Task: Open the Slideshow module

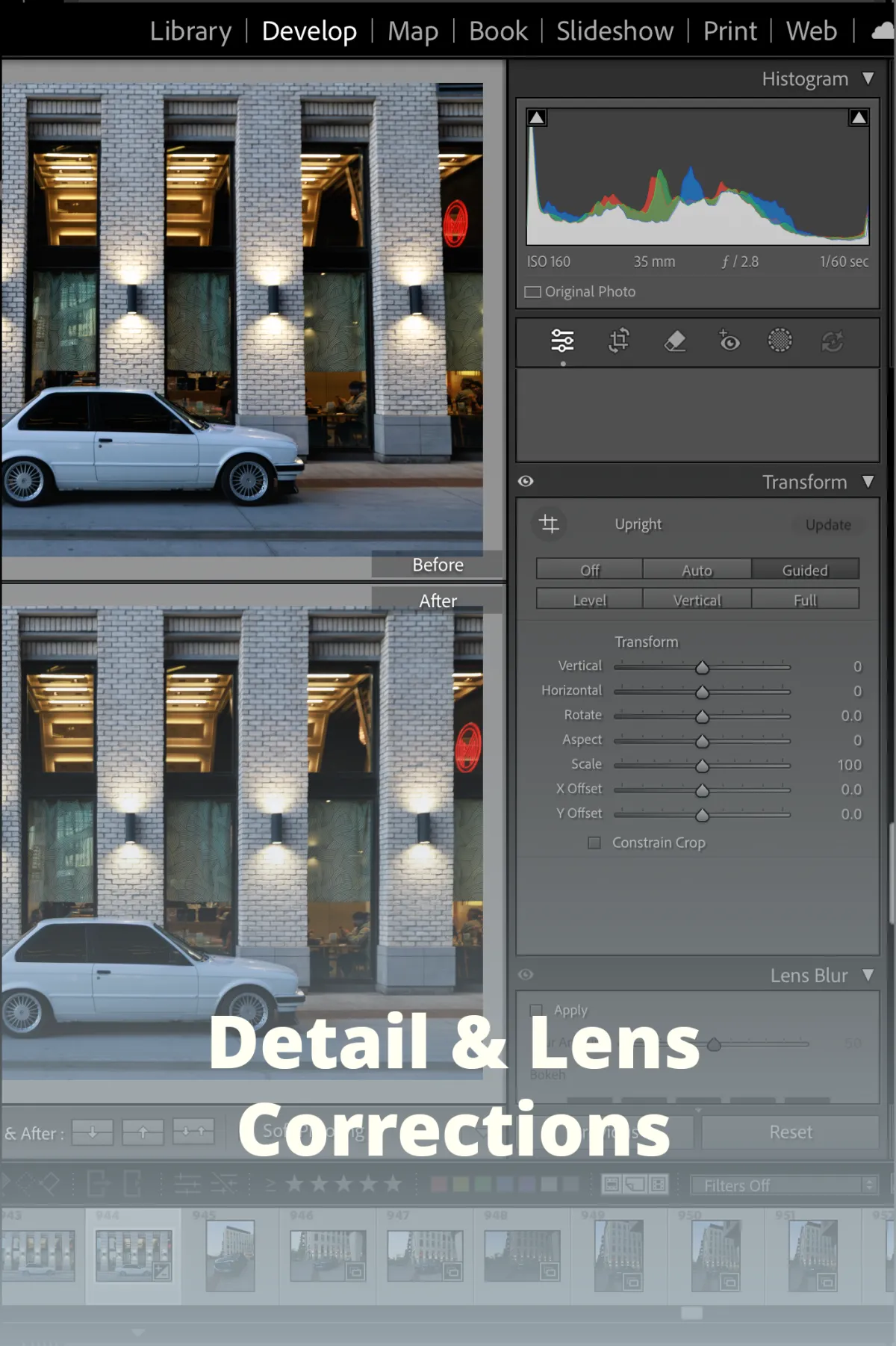Action: click(x=615, y=31)
